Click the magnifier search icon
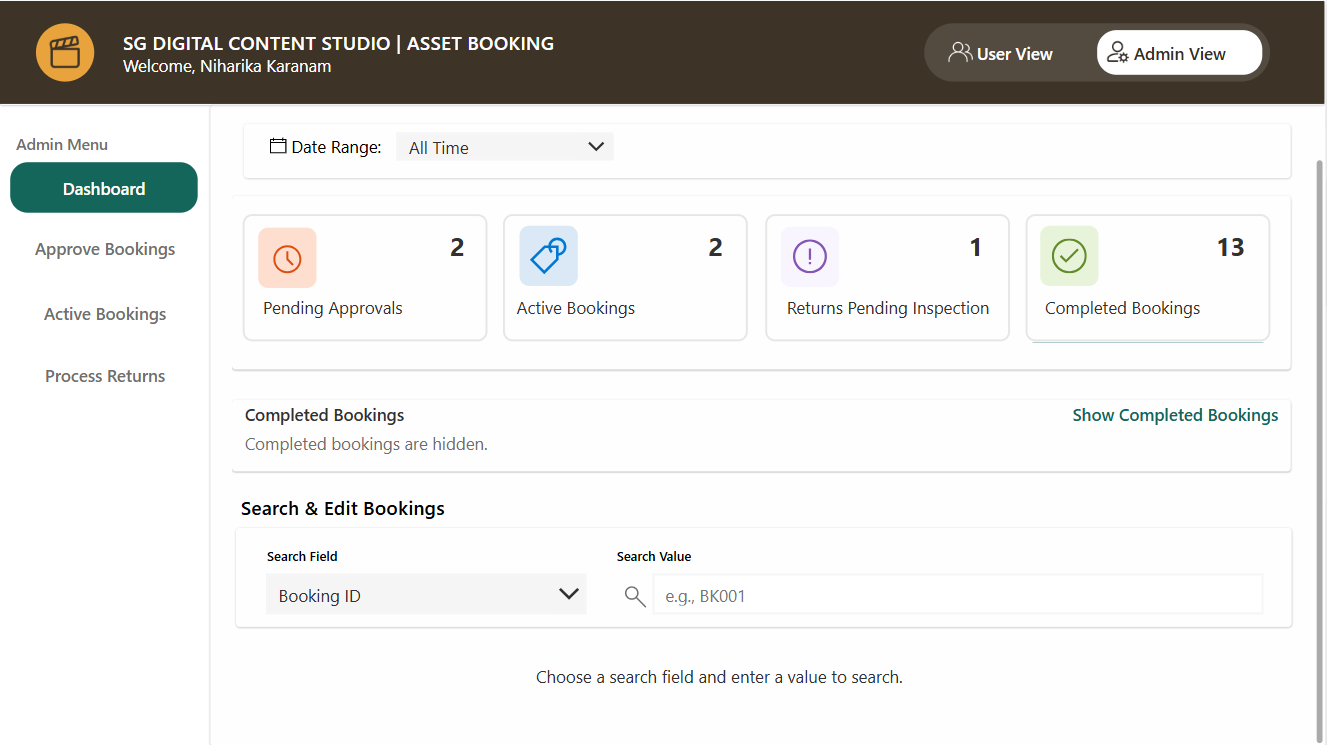The image size is (1327, 745). pyautogui.click(x=635, y=596)
